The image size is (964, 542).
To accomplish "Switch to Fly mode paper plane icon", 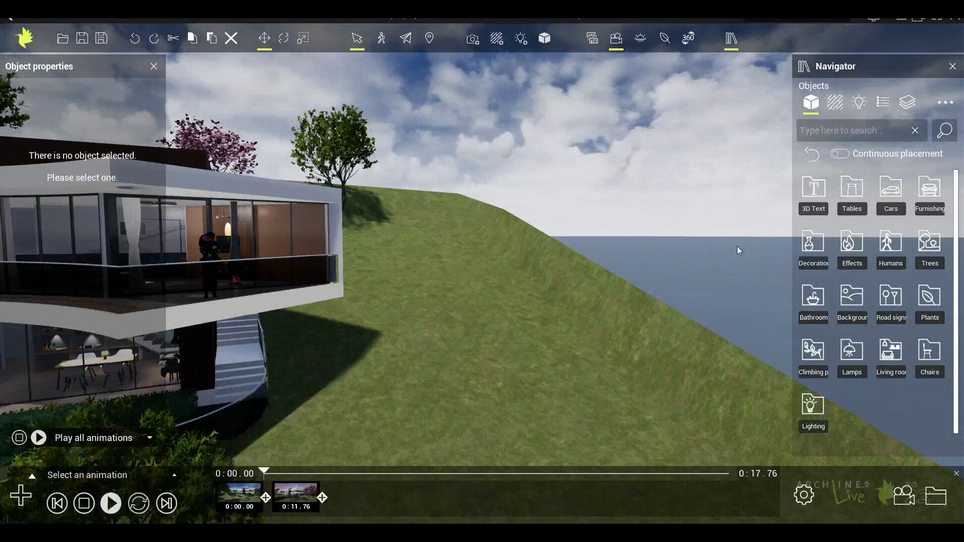I will coord(406,38).
